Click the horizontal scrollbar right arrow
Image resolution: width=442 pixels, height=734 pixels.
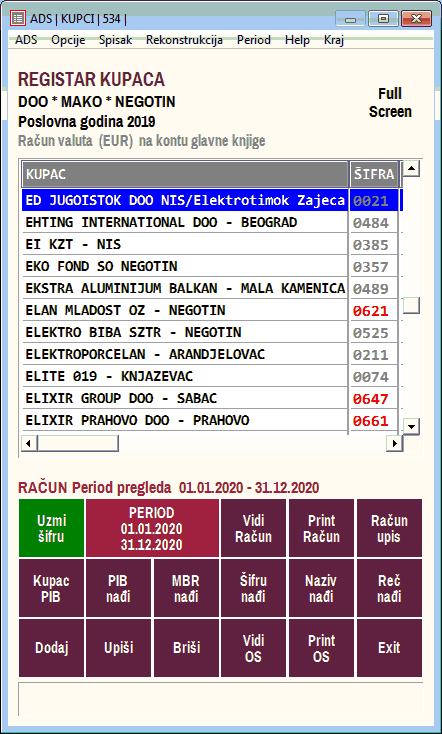(394, 443)
